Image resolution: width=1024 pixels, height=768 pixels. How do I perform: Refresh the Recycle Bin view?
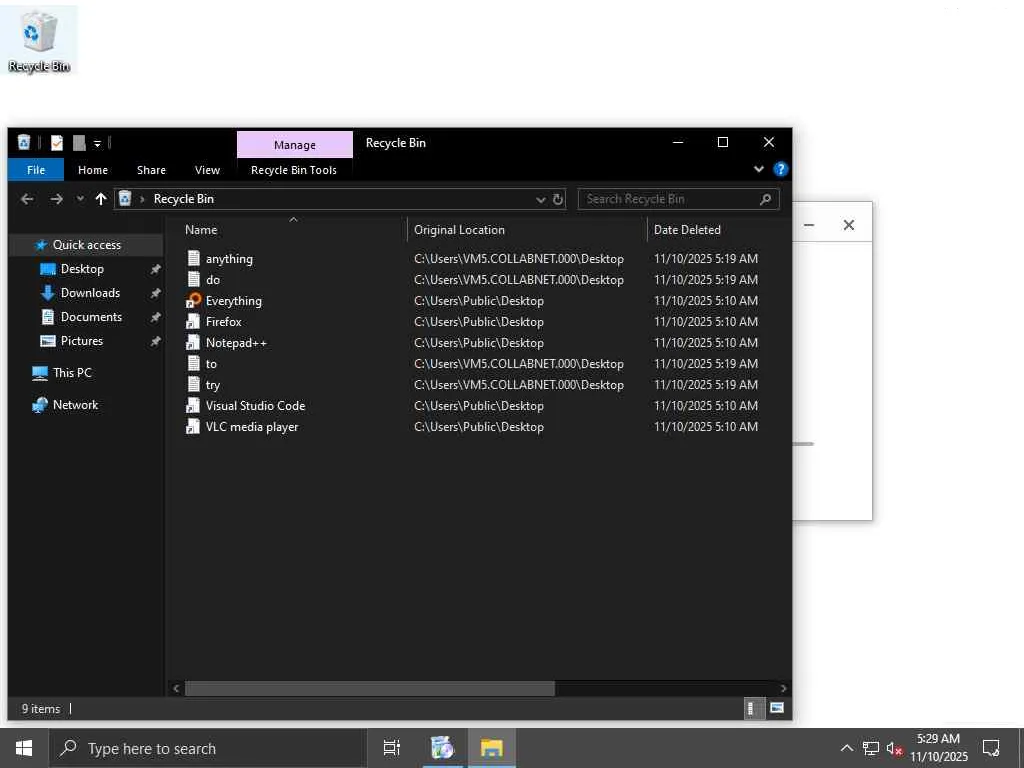pos(558,199)
